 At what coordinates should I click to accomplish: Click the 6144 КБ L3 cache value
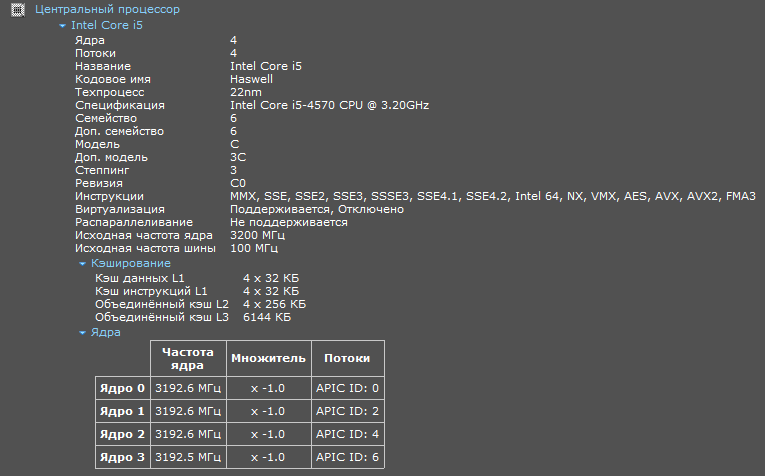point(267,317)
